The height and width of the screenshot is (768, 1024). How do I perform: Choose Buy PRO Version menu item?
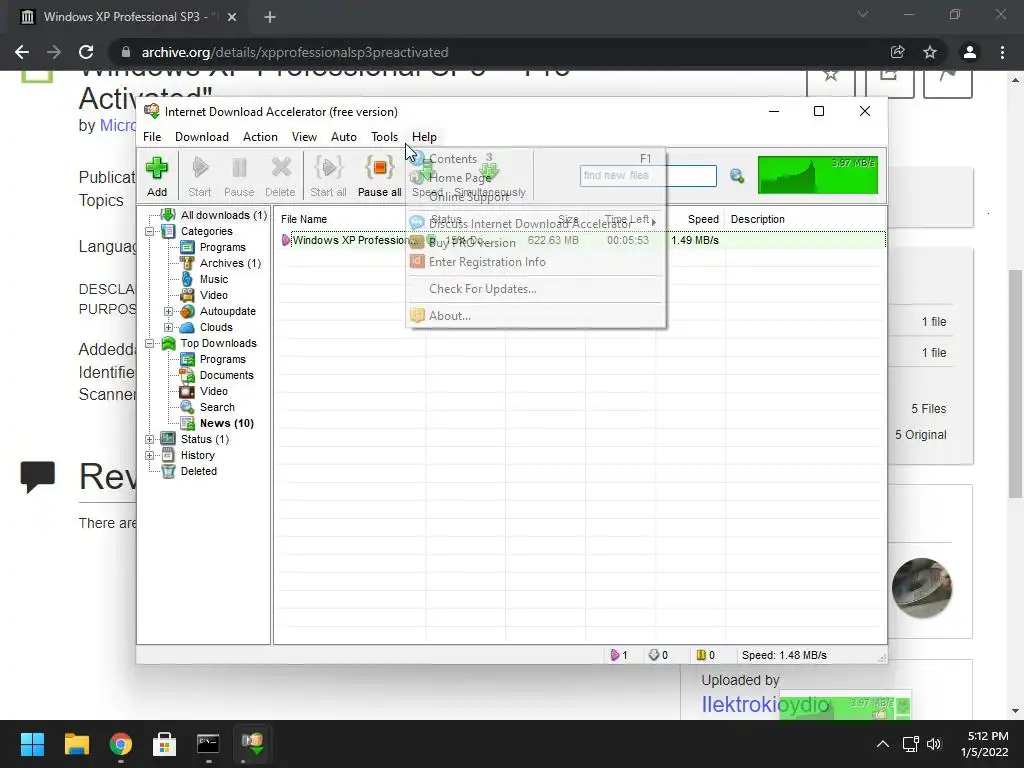pos(535,242)
